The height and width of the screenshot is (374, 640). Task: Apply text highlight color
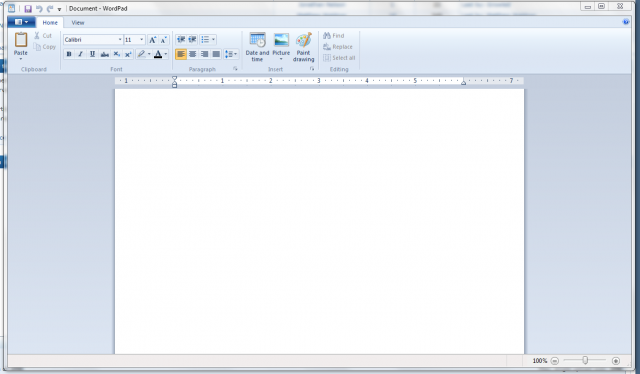click(141, 54)
